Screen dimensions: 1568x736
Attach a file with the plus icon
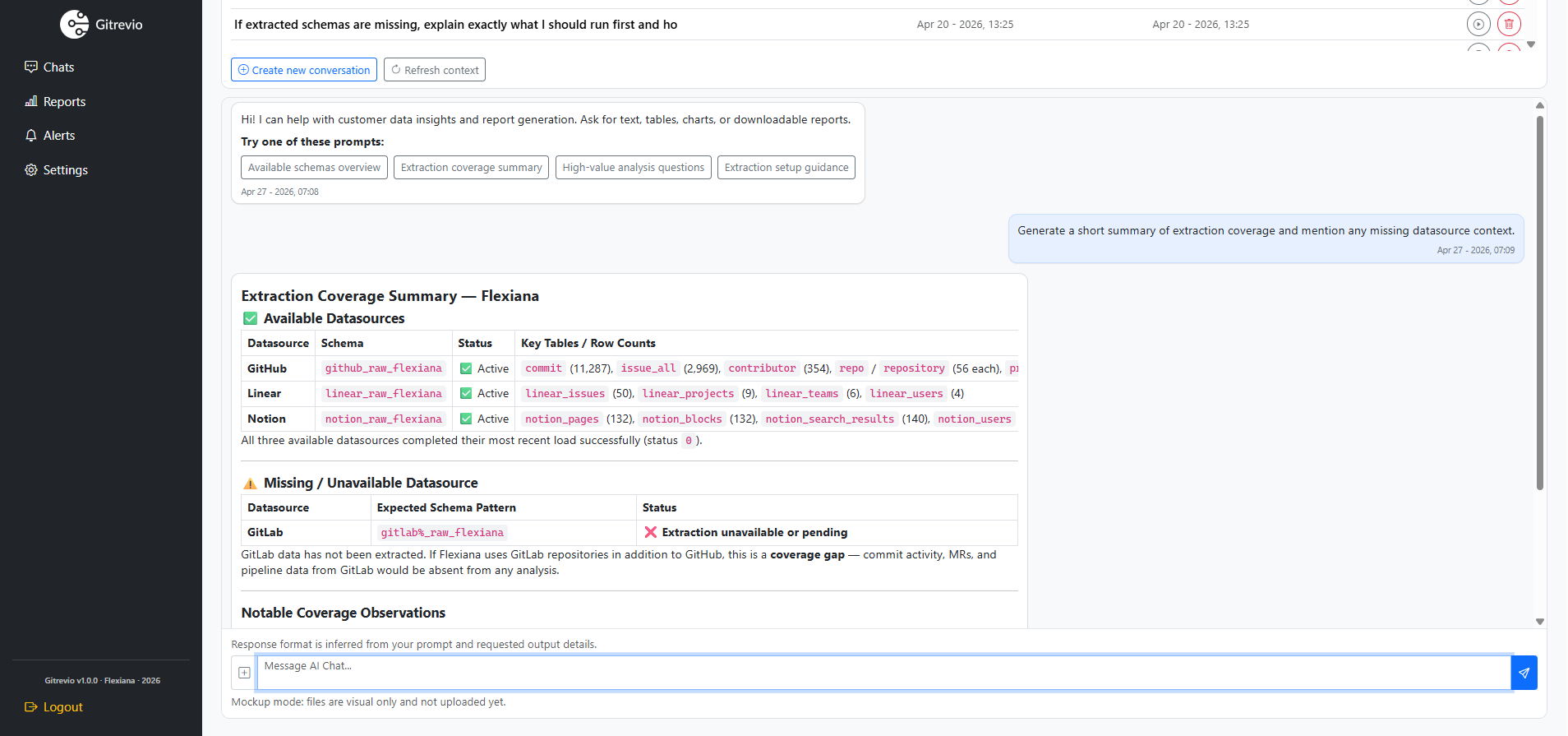tap(244, 673)
